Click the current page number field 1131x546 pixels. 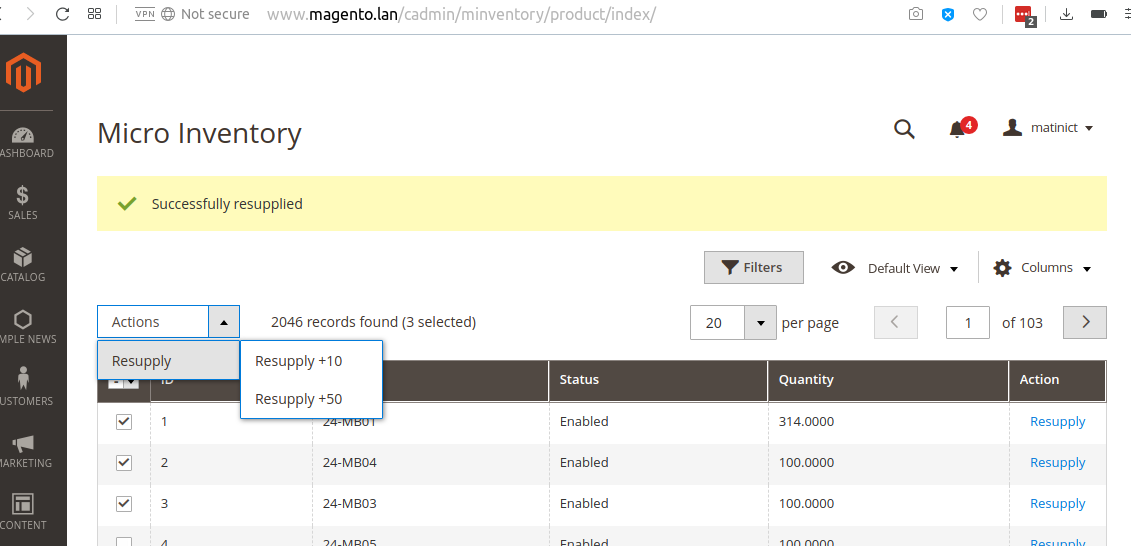pos(967,323)
